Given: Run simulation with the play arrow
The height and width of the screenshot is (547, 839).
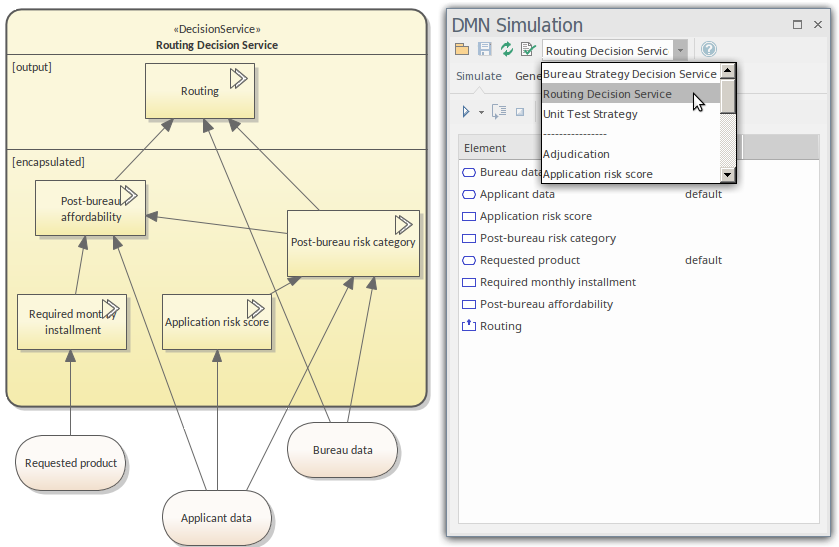Looking at the screenshot, I should pos(465,112).
